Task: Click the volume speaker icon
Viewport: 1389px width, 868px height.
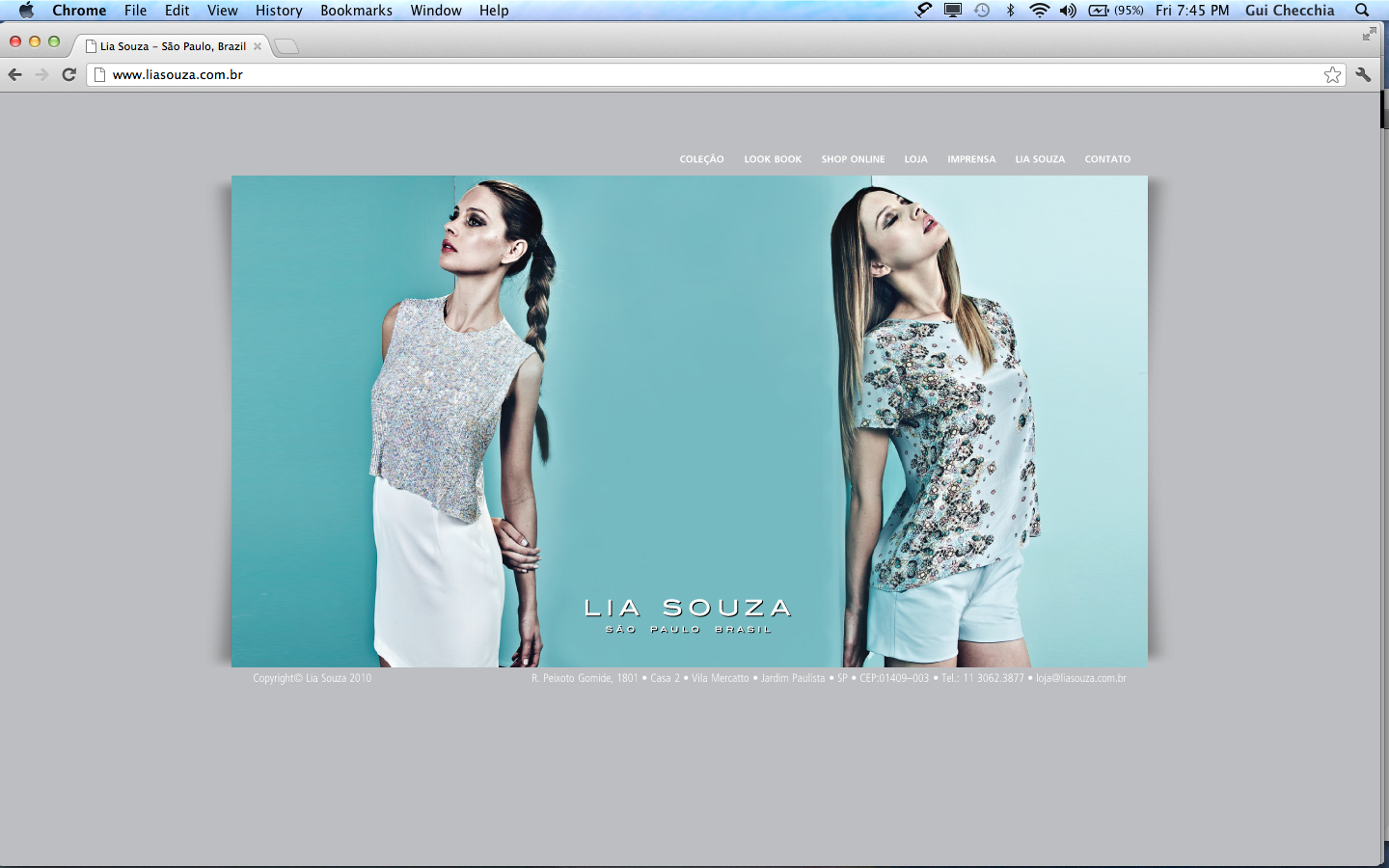Action: coord(1068,11)
